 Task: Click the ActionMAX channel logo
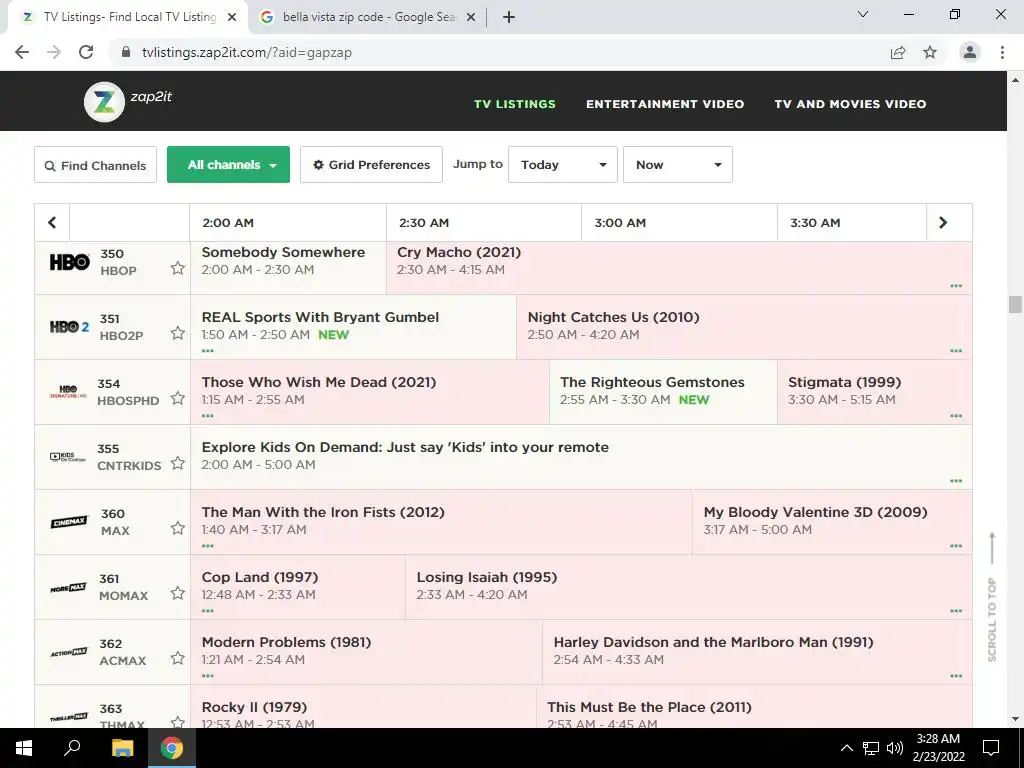tap(69, 652)
